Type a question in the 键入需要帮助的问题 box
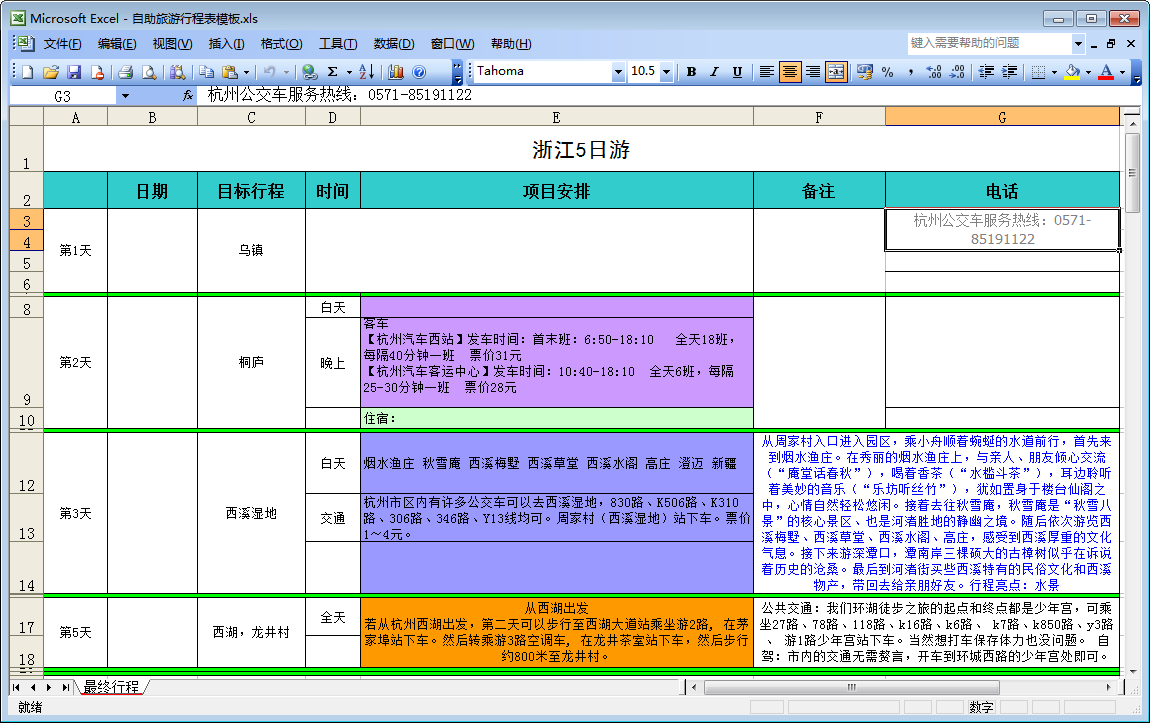 click(989, 43)
